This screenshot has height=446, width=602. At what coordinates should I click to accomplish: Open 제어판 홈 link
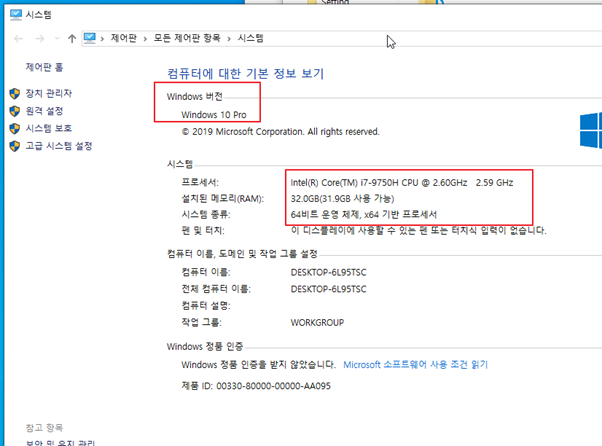pyautogui.click(x=44, y=67)
